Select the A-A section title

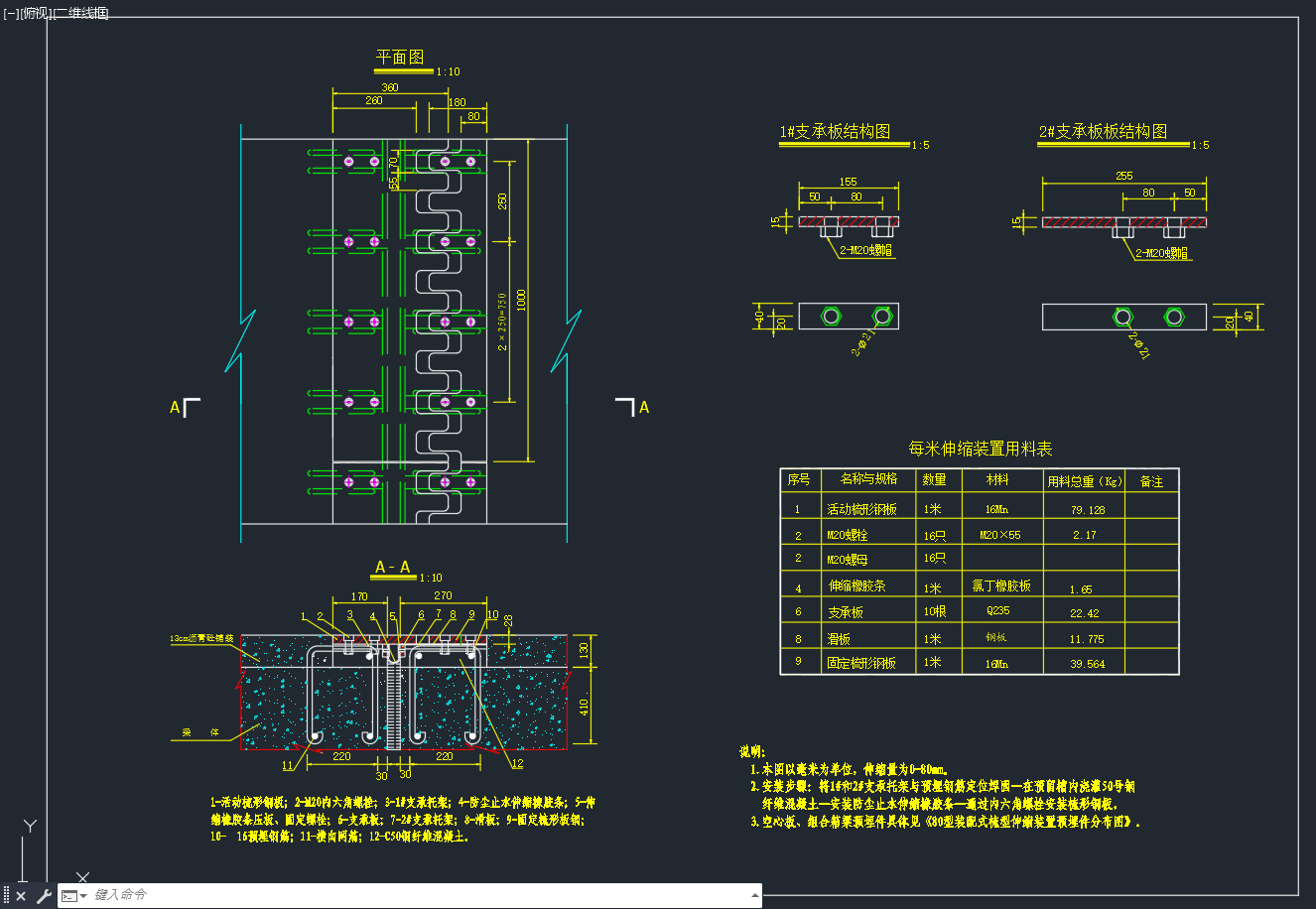pos(393,568)
